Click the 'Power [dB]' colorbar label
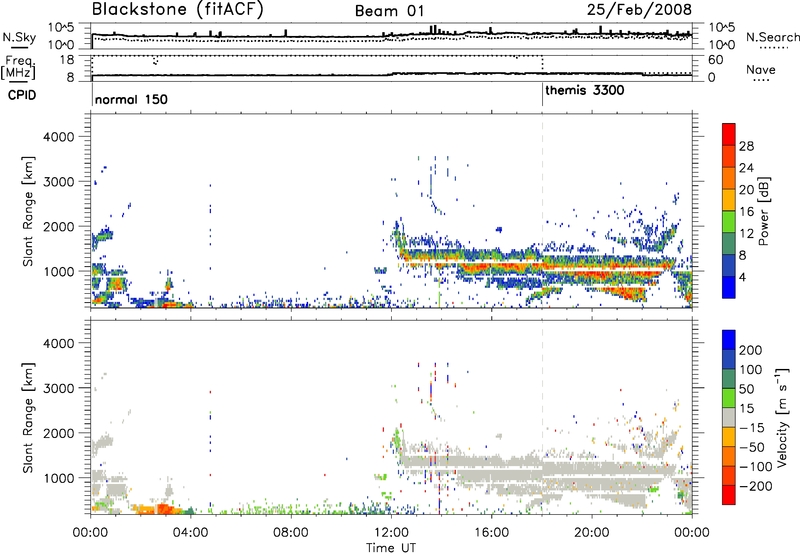The width and height of the screenshot is (800, 554). (763, 211)
